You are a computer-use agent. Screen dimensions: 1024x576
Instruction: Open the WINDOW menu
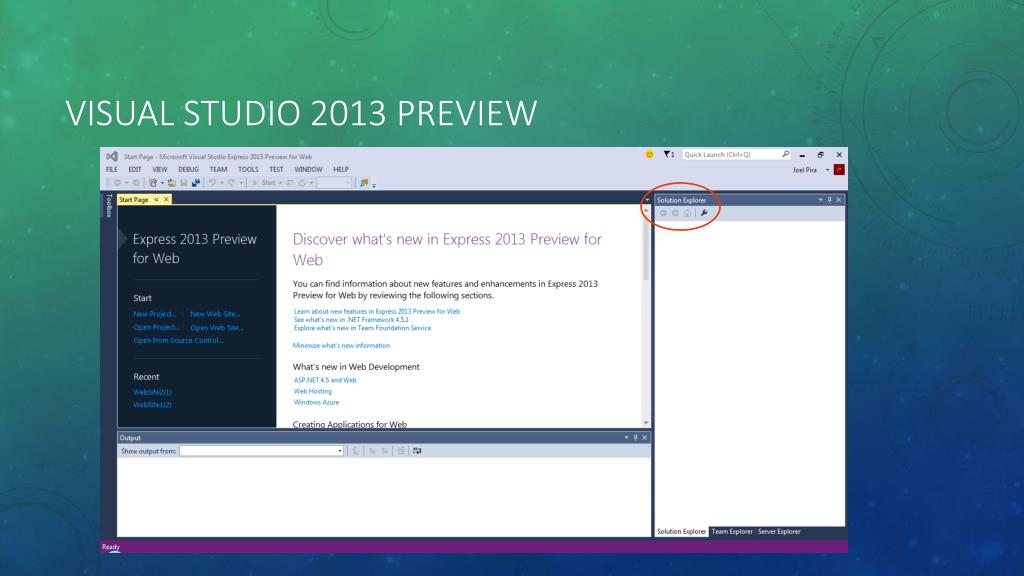pyautogui.click(x=308, y=169)
